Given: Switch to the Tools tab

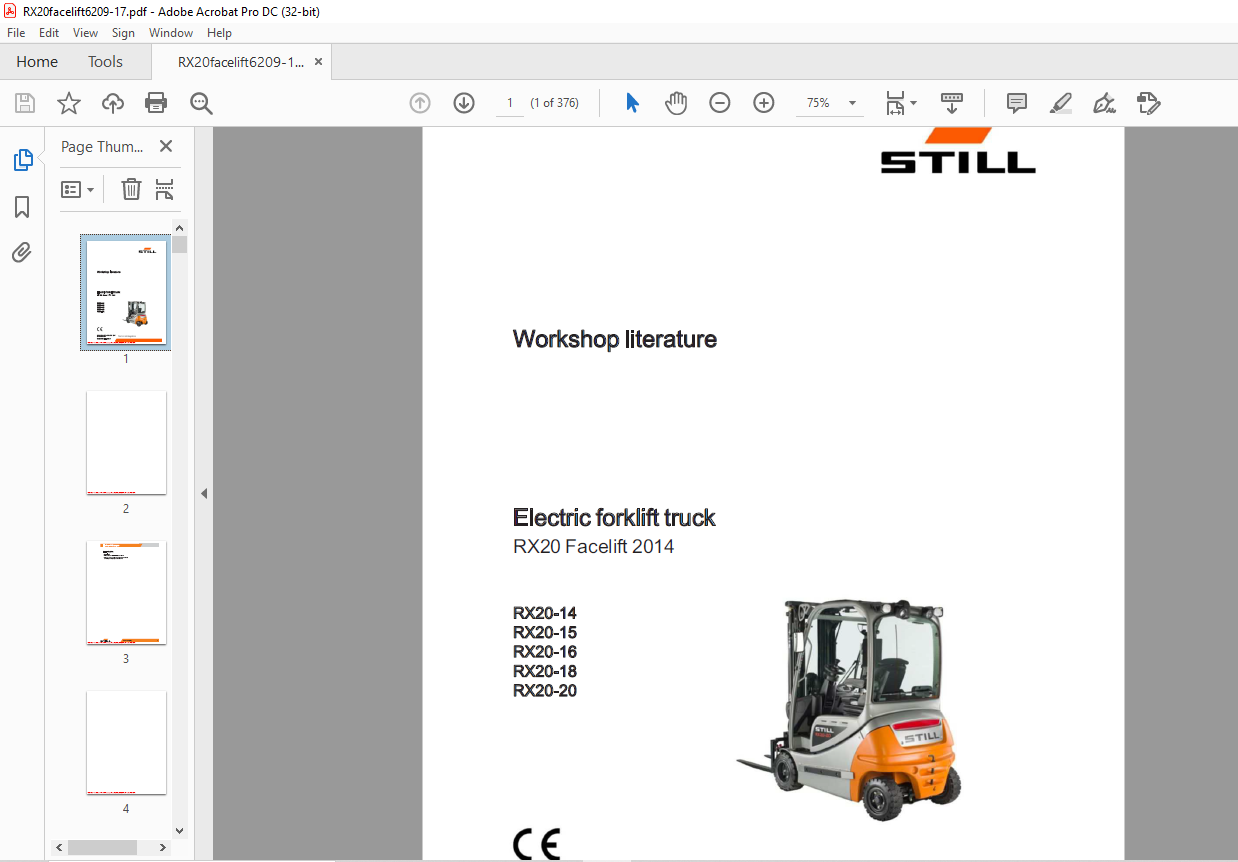Looking at the screenshot, I should tap(105, 62).
